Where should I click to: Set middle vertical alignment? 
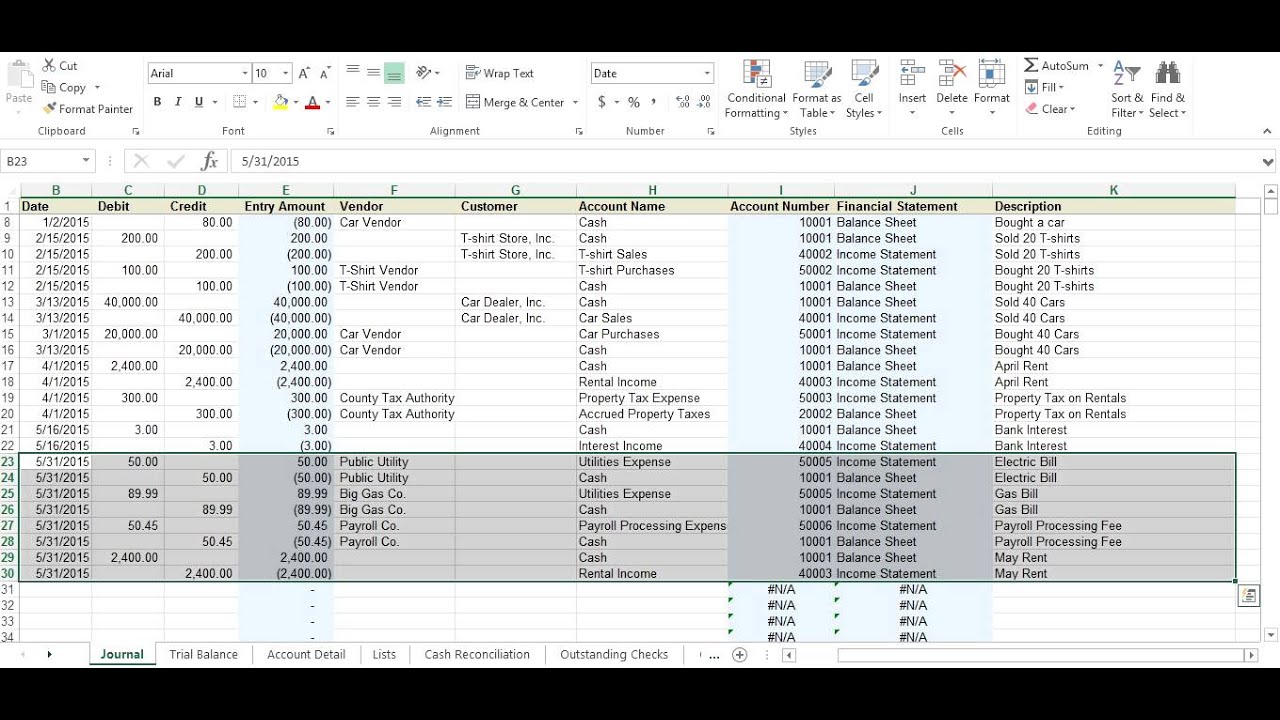(x=373, y=73)
